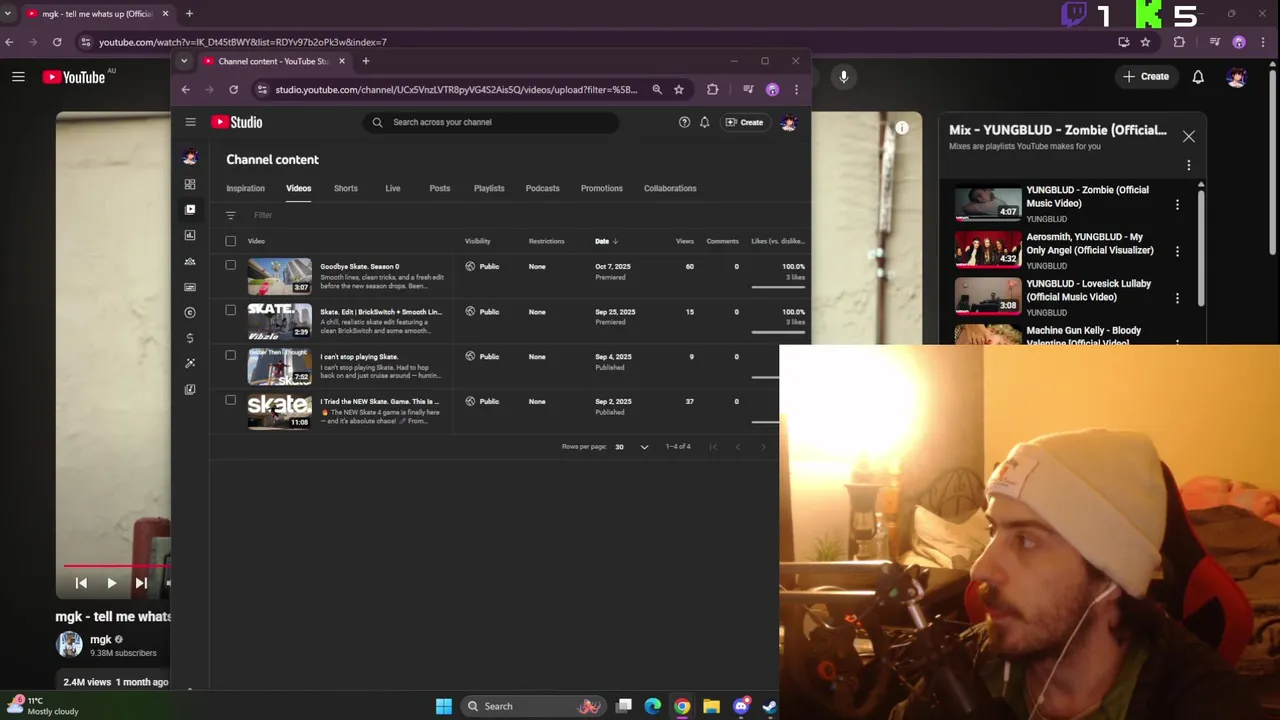Open more options for Aerosmith My Only Angel item
The height and width of the screenshot is (720, 1280).
click(1177, 251)
